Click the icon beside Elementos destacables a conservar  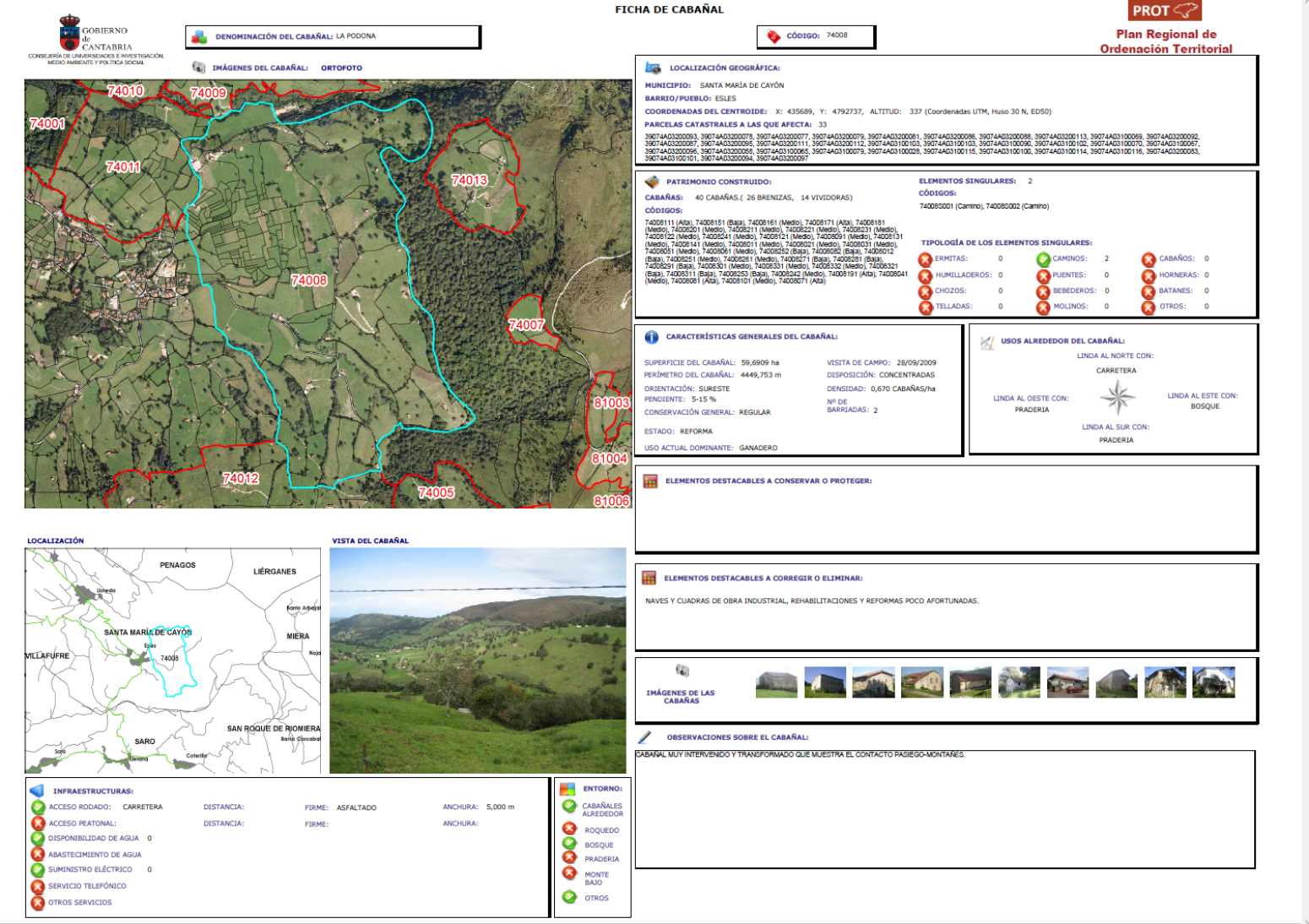coord(650,481)
